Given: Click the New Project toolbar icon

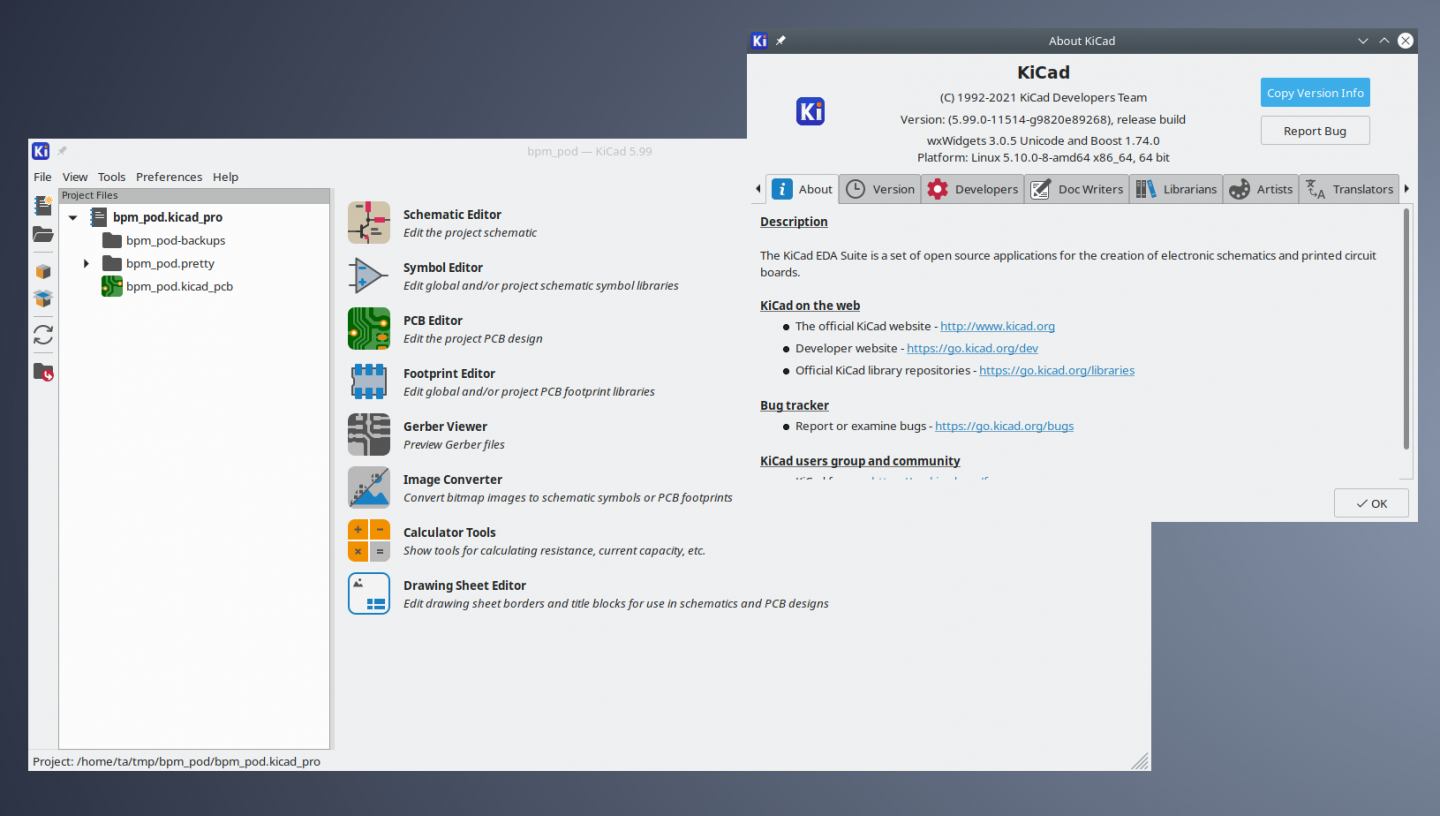Looking at the screenshot, I should [43, 206].
